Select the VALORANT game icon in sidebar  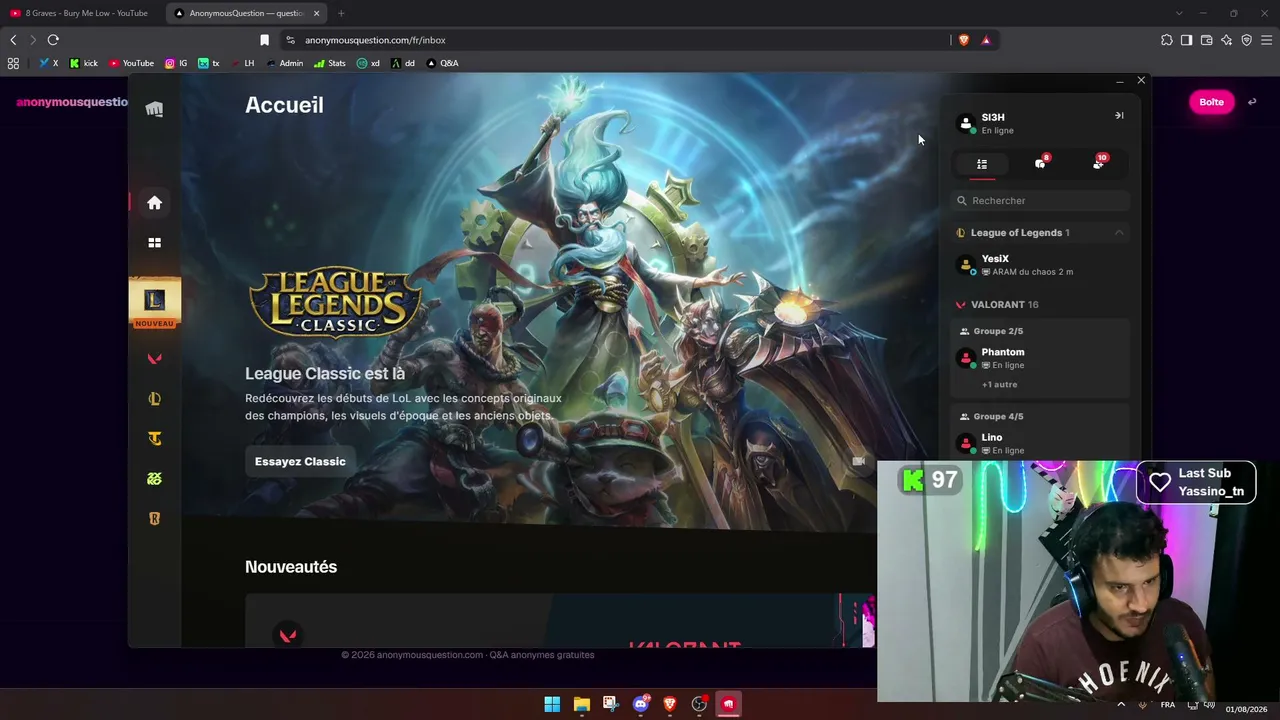point(154,359)
